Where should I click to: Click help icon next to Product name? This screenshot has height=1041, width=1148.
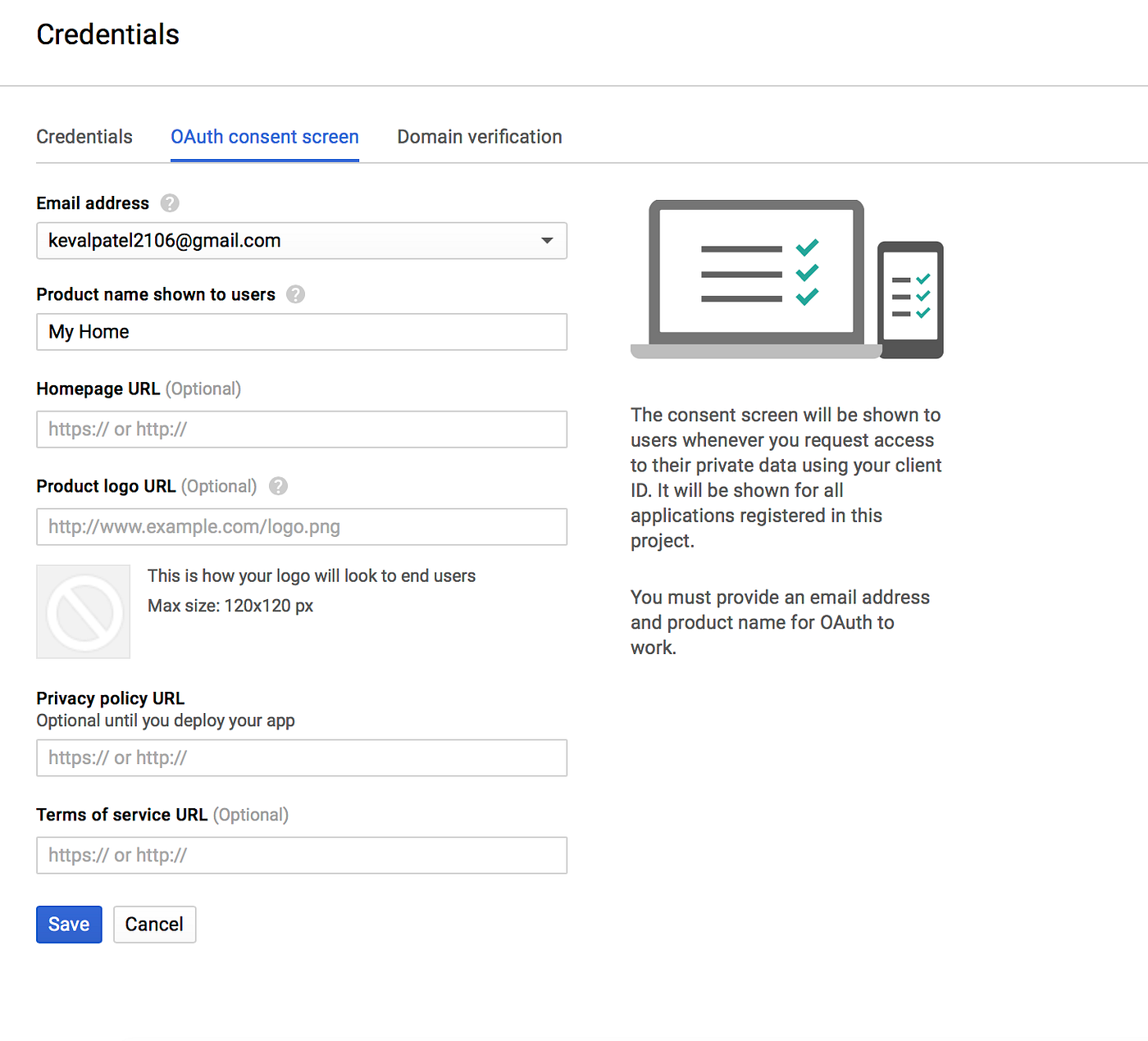[x=295, y=294]
